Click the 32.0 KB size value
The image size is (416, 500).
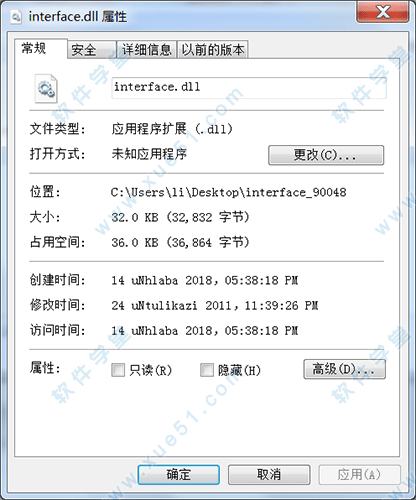click(180, 217)
